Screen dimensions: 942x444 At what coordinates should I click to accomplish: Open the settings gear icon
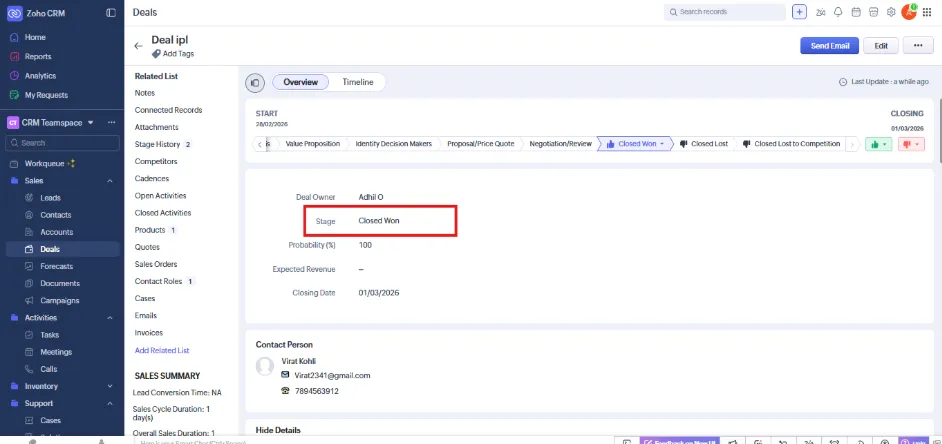click(891, 12)
